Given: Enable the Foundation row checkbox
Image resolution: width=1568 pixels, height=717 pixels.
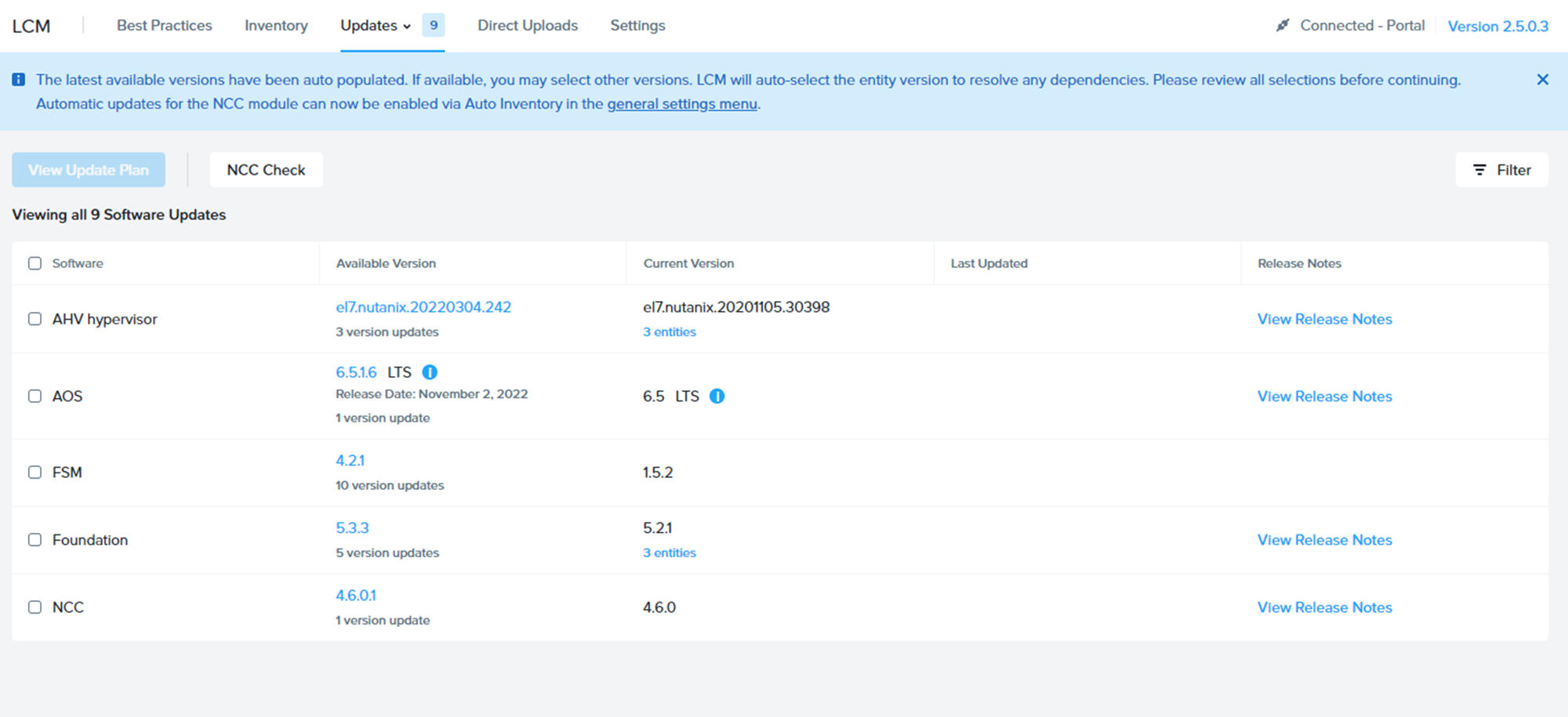Looking at the screenshot, I should [34, 539].
